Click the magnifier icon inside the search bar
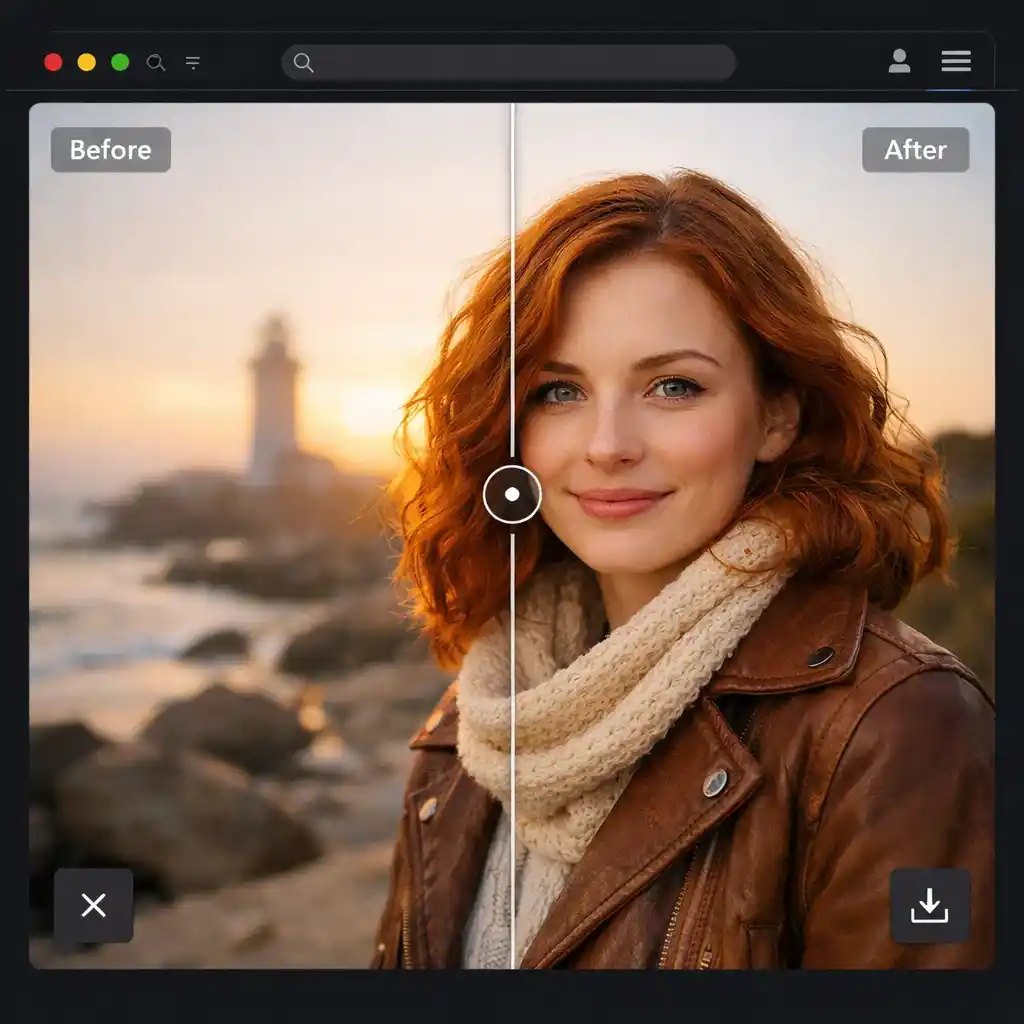 pyautogui.click(x=304, y=63)
